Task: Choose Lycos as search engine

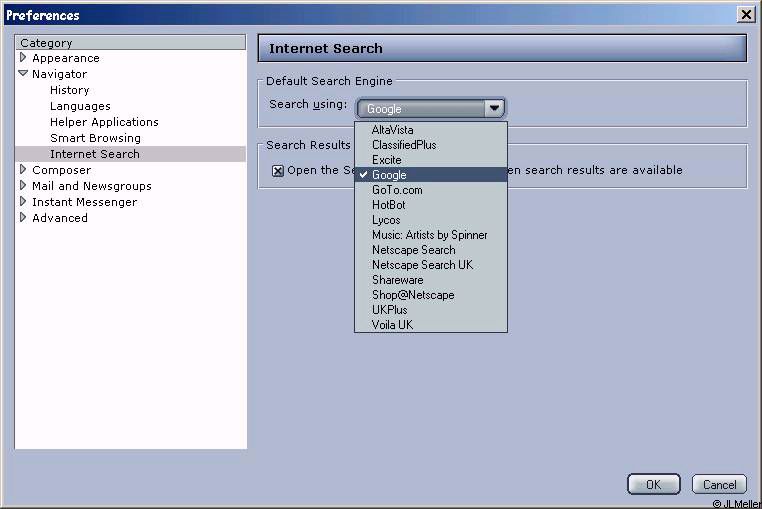Action: coord(431,220)
